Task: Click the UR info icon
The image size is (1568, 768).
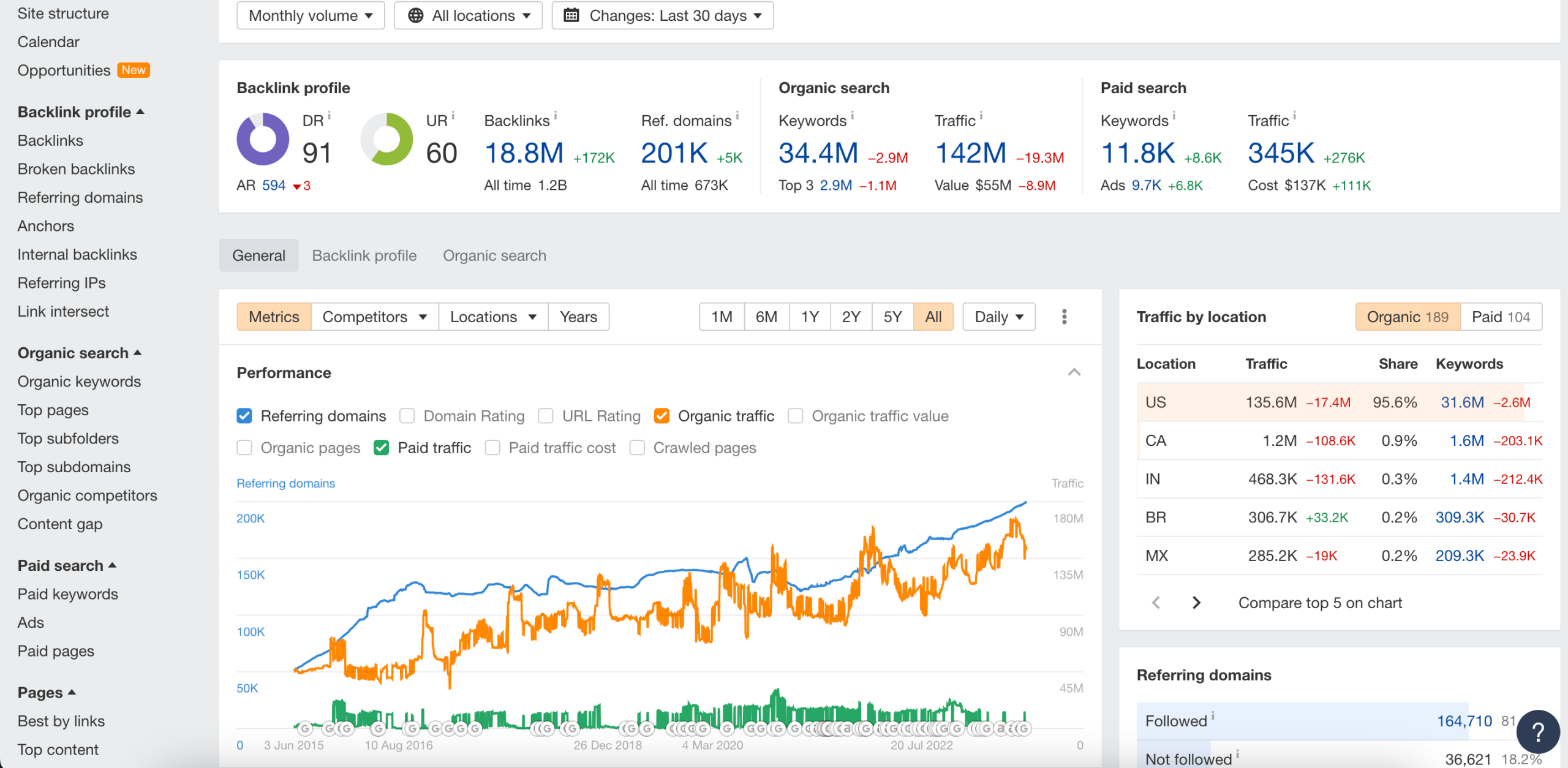Action: (x=453, y=115)
